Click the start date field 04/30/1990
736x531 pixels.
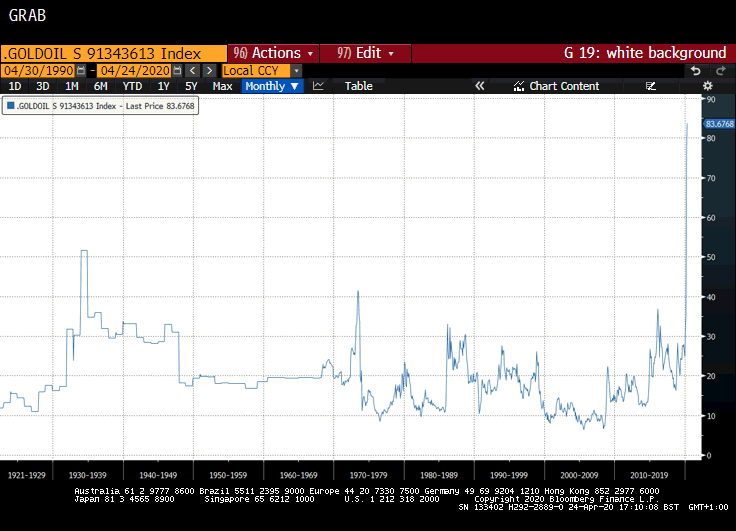click(x=38, y=71)
